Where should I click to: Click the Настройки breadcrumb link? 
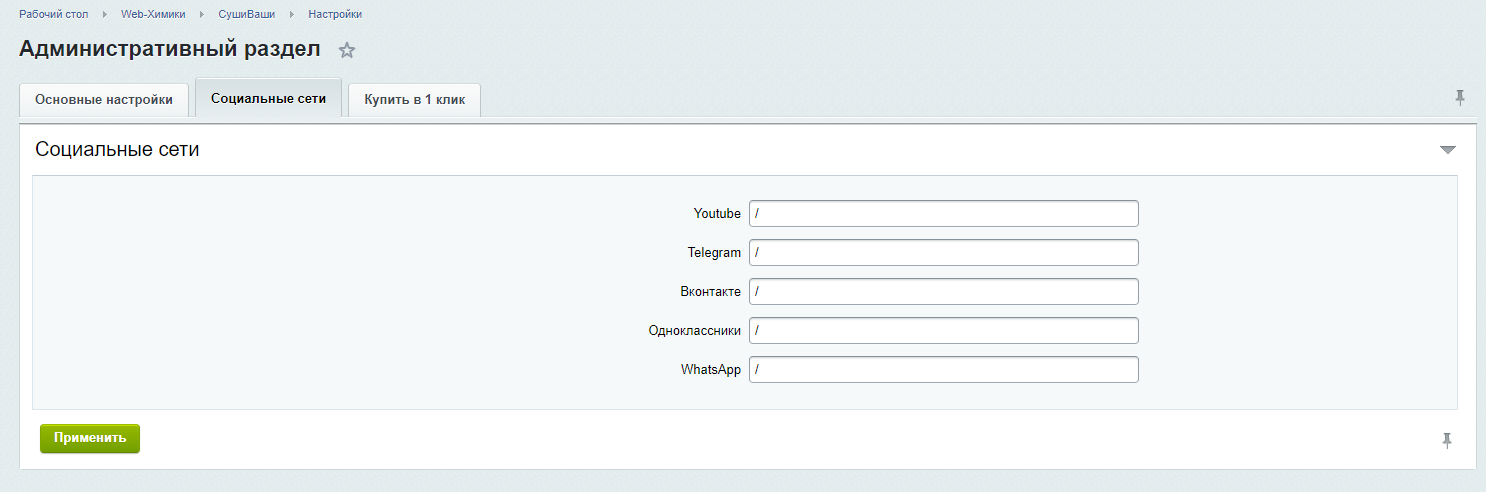pos(335,15)
